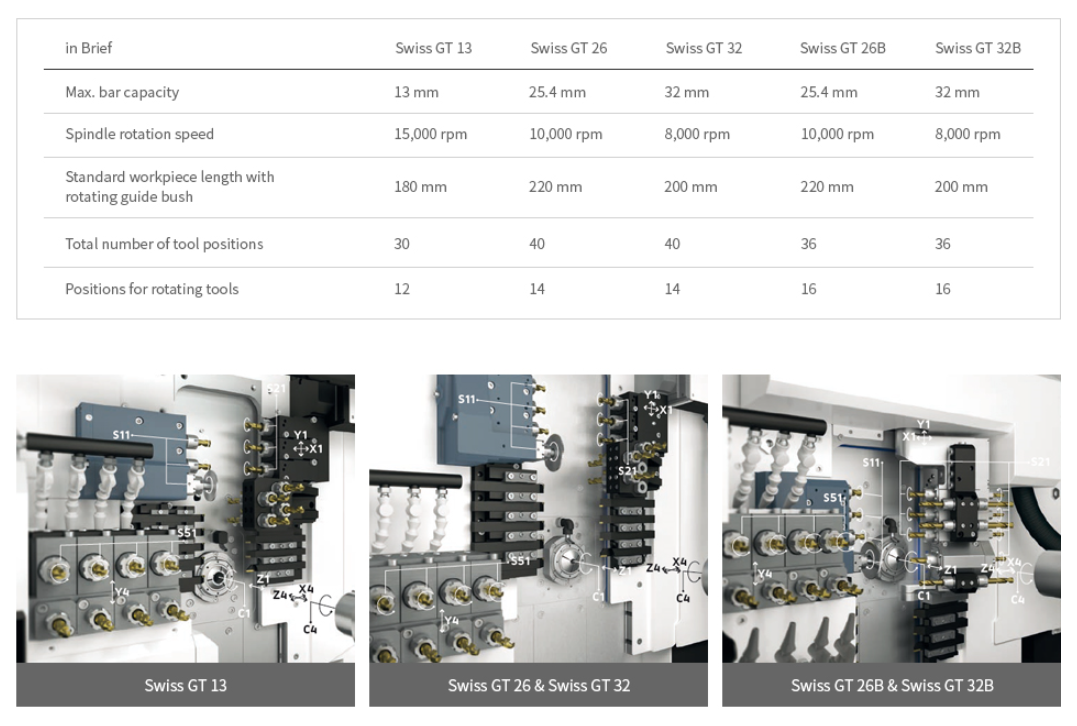This screenshot has width=1077, height=726.
Task: Click the 'Positions for rotating tools' row label
Action: click(152, 289)
